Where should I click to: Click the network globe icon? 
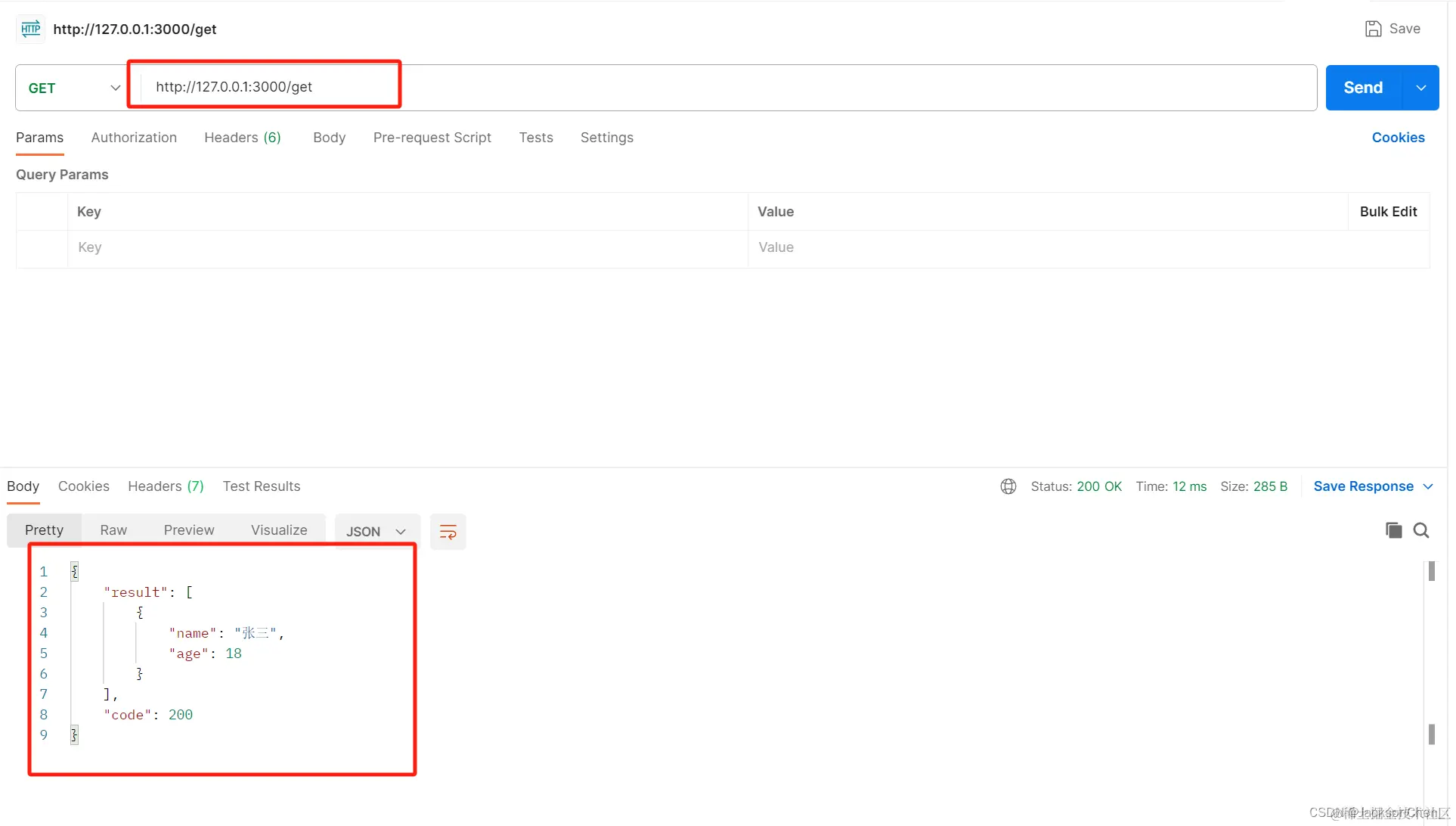(x=1008, y=486)
